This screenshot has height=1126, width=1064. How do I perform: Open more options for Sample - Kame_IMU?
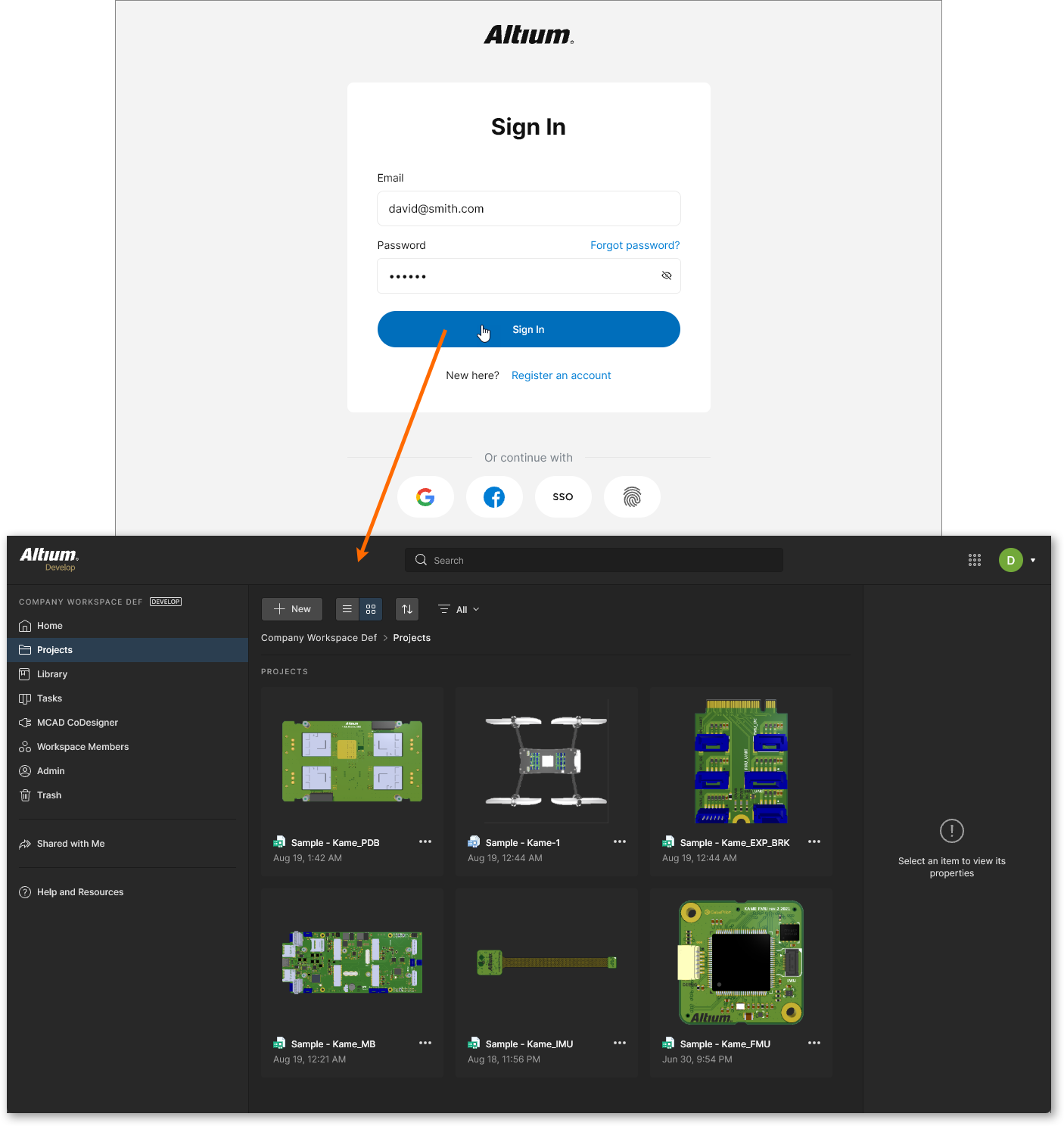pyautogui.click(x=620, y=1043)
